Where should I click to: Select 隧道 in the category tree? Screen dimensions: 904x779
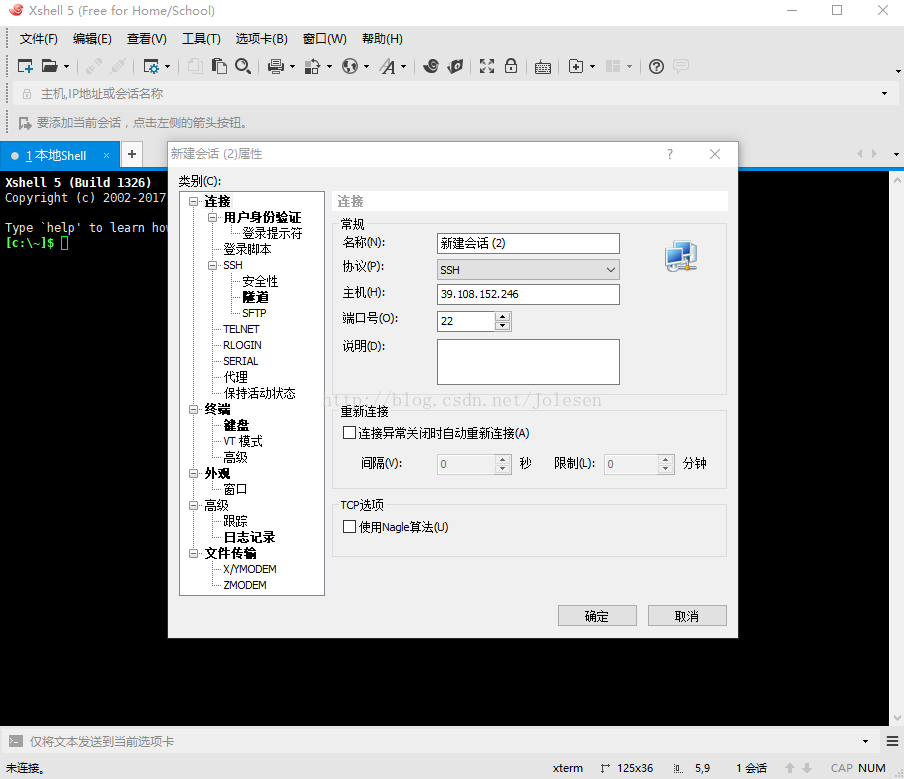click(255, 297)
